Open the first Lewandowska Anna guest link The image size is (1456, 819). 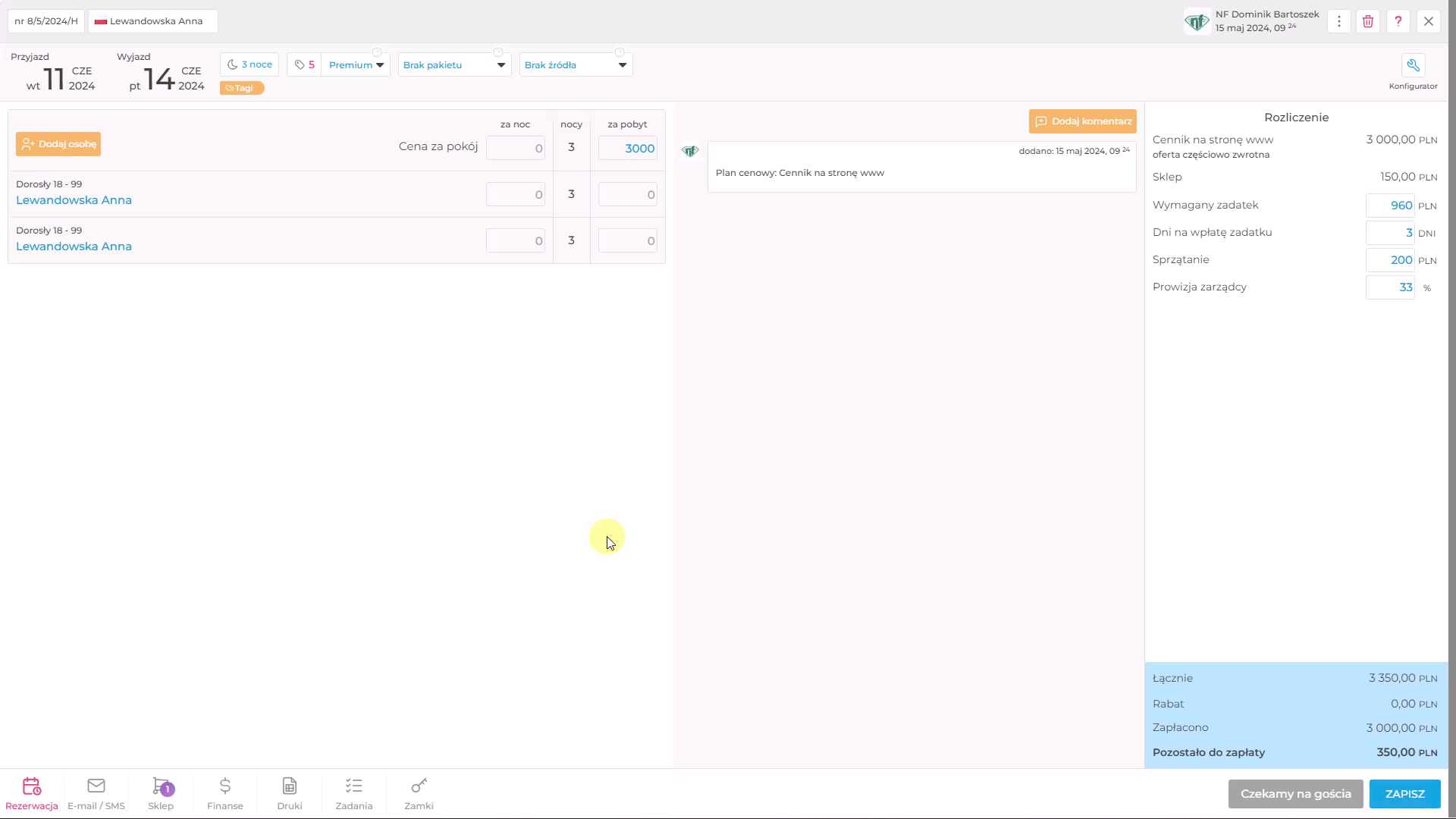pyautogui.click(x=74, y=200)
